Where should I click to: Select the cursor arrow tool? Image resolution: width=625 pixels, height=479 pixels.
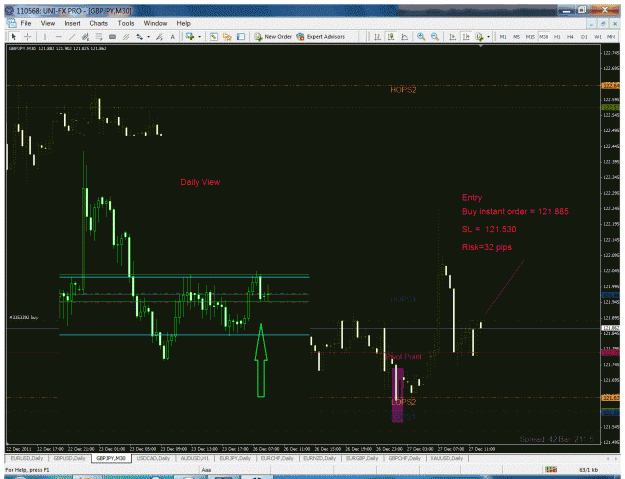(14, 37)
